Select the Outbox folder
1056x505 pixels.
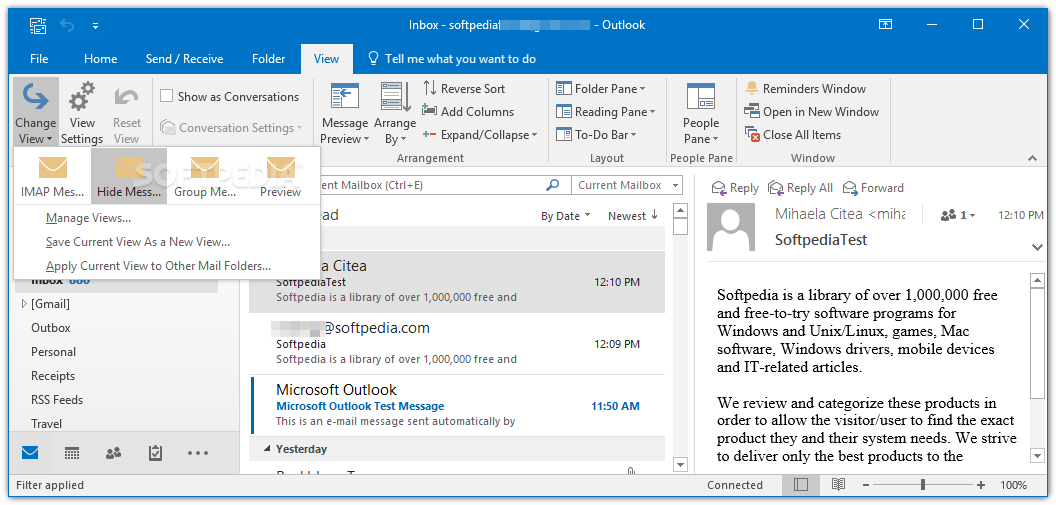tap(51, 328)
